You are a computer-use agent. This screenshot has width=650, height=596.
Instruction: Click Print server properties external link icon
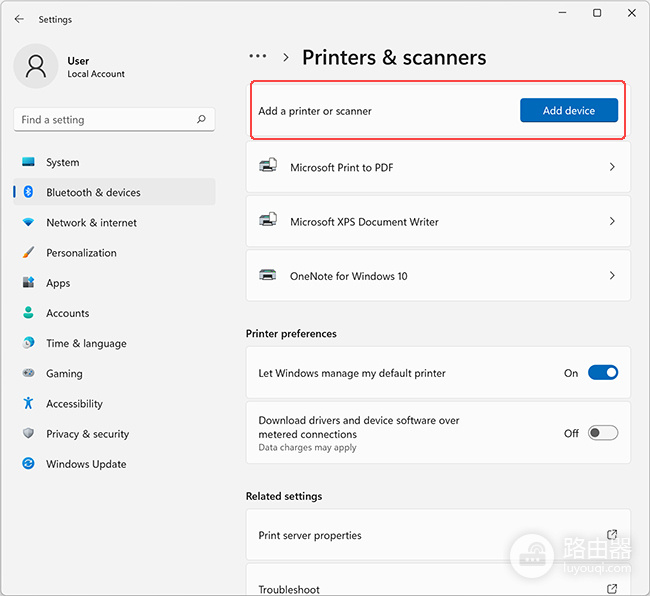(612, 535)
